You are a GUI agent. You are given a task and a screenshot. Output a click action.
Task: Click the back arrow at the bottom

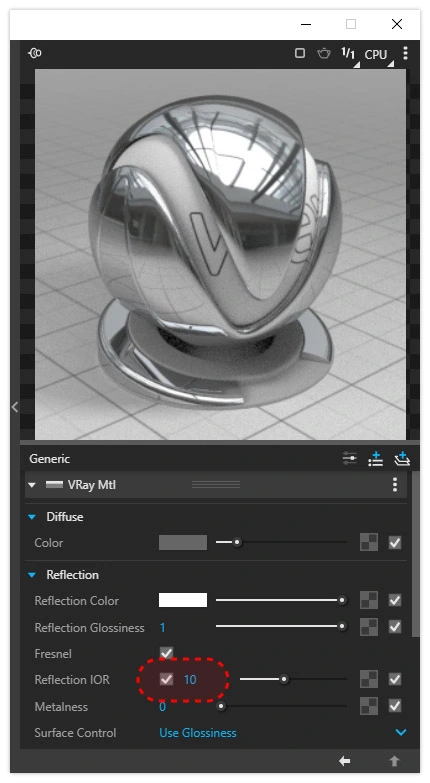click(344, 761)
